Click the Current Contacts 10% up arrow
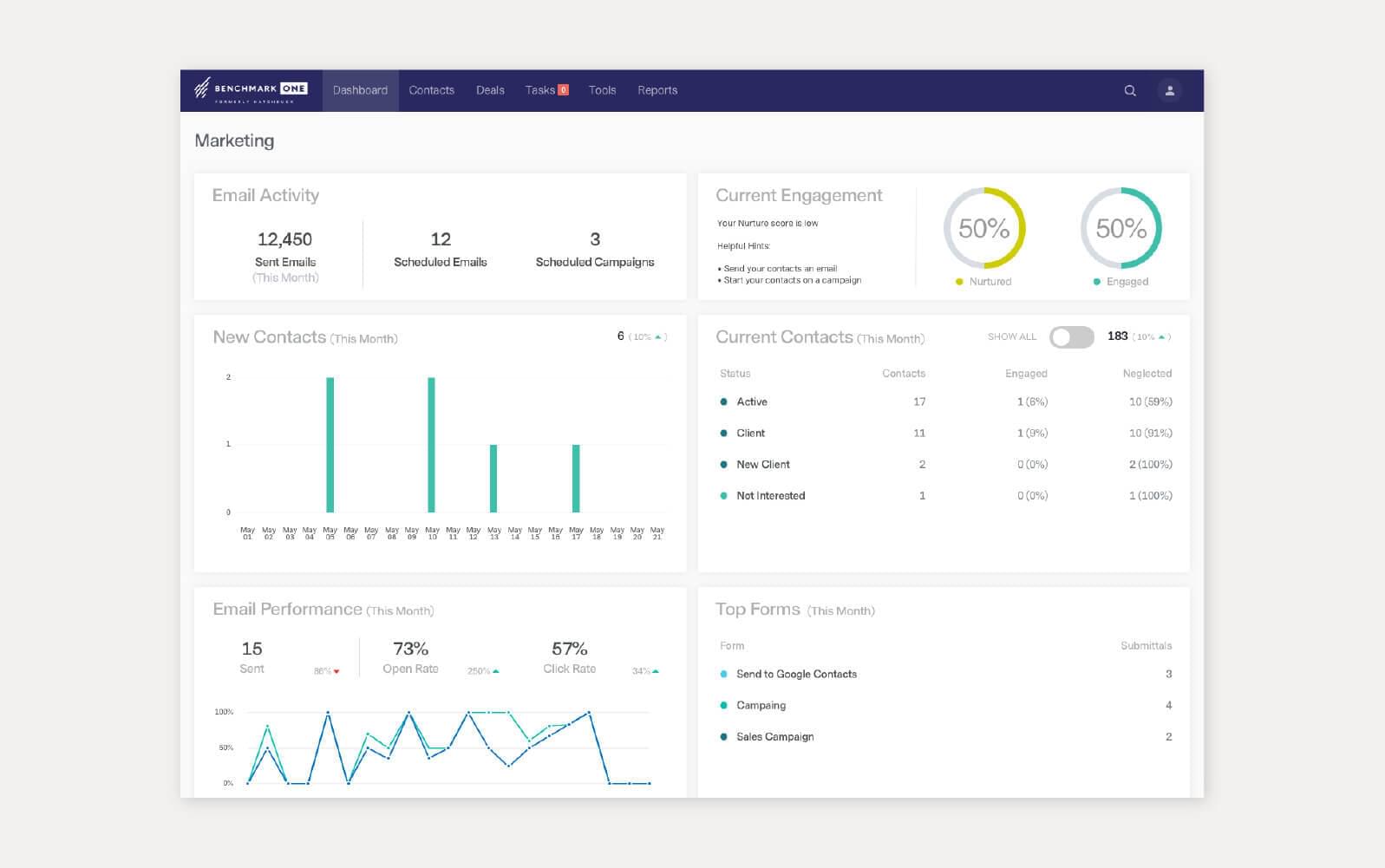This screenshot has height=868, width=1385. [1161, 337]
